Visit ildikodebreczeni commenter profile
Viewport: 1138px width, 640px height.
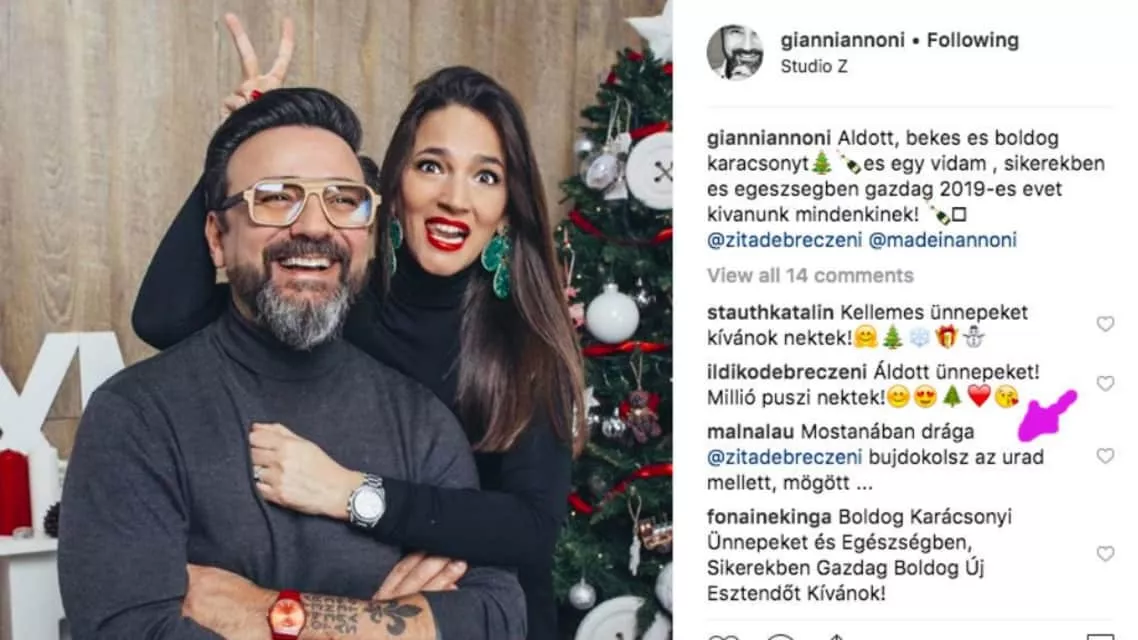click(x=787, y=372)
